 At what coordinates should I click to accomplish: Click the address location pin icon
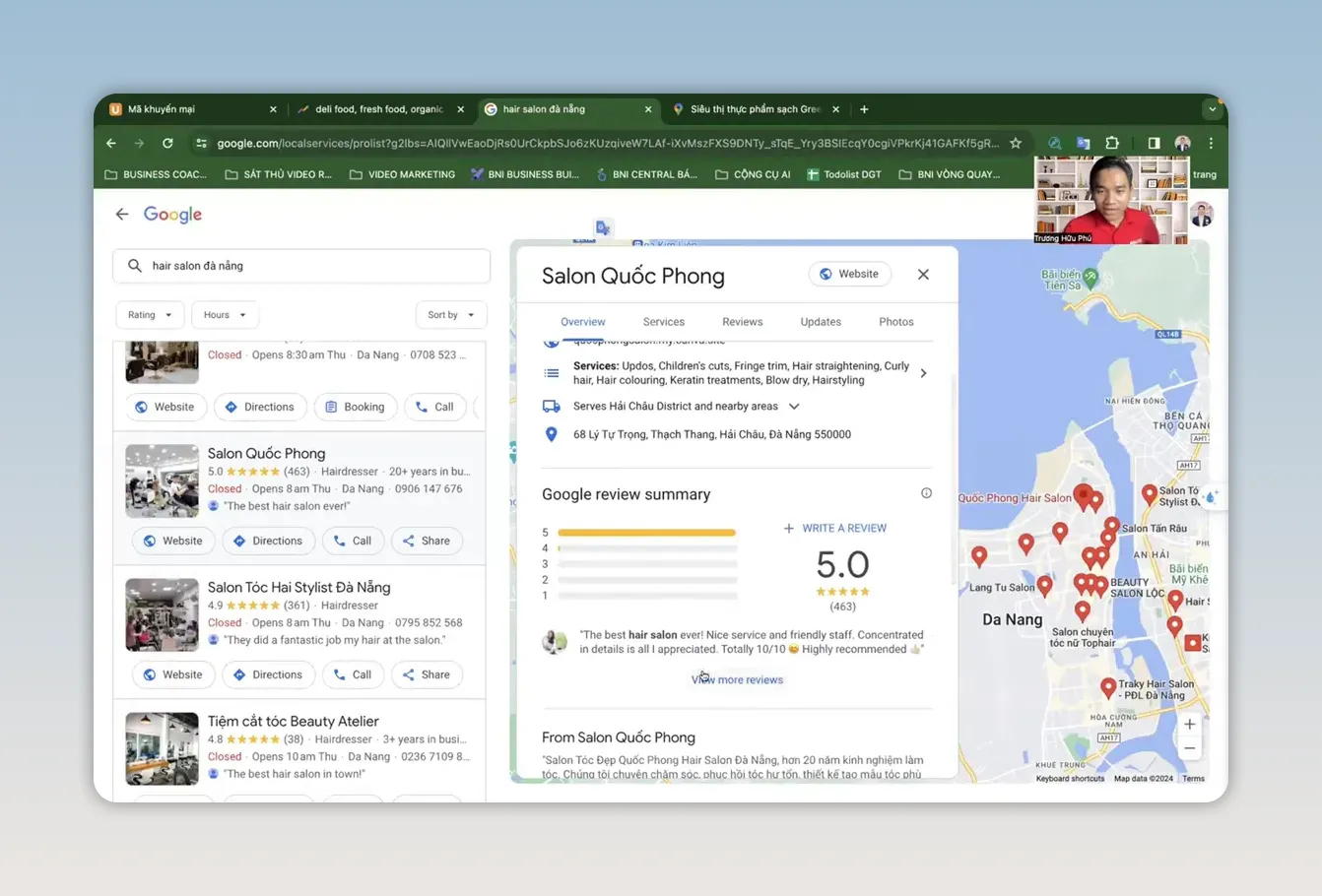tap(552, 434)
